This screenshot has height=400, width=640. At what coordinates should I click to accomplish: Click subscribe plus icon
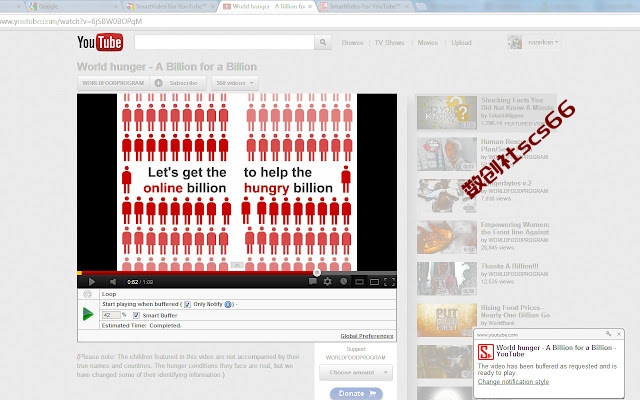(x=158, y=83)
